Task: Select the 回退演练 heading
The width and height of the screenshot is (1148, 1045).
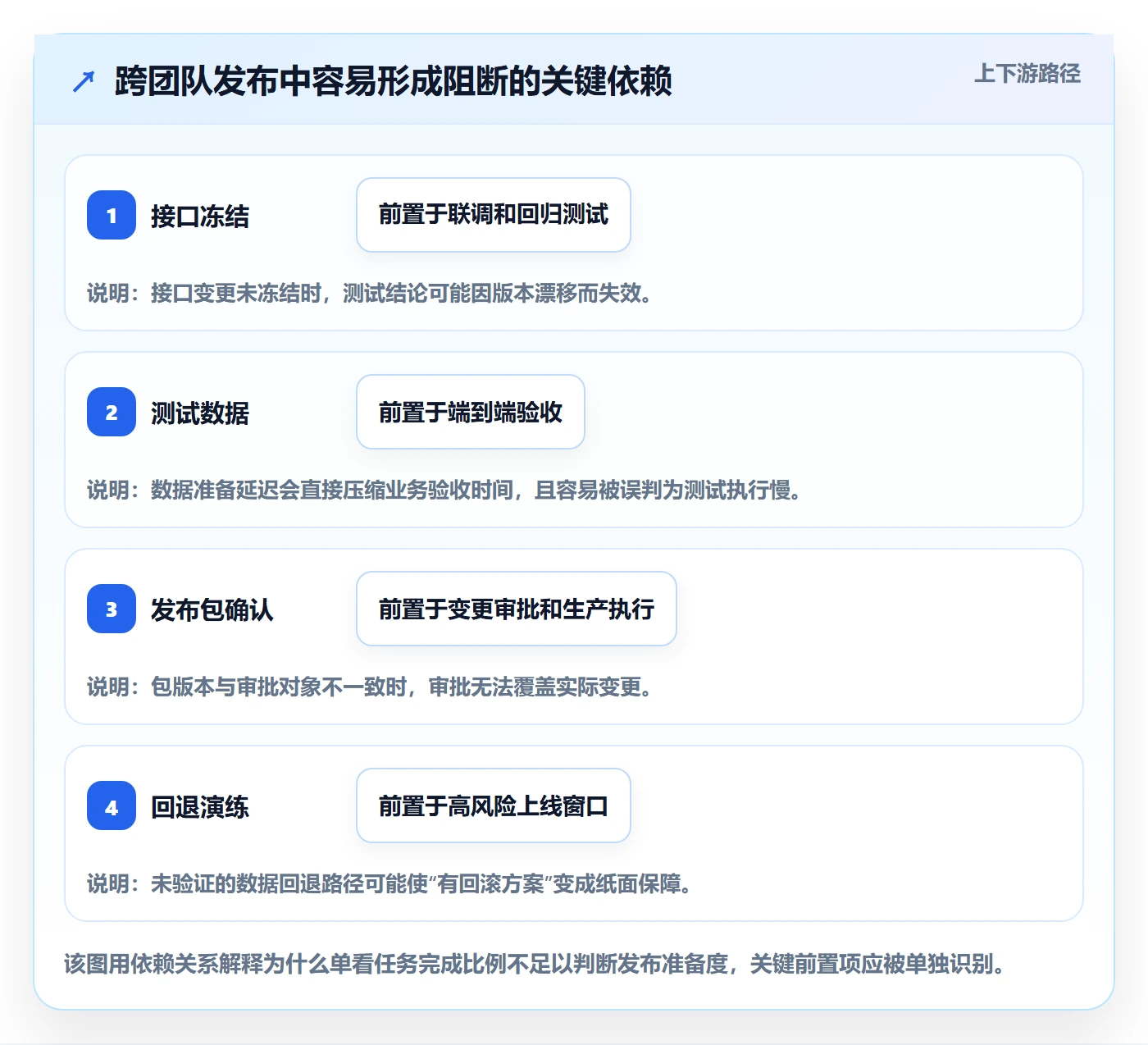Action: pos(200,807)
